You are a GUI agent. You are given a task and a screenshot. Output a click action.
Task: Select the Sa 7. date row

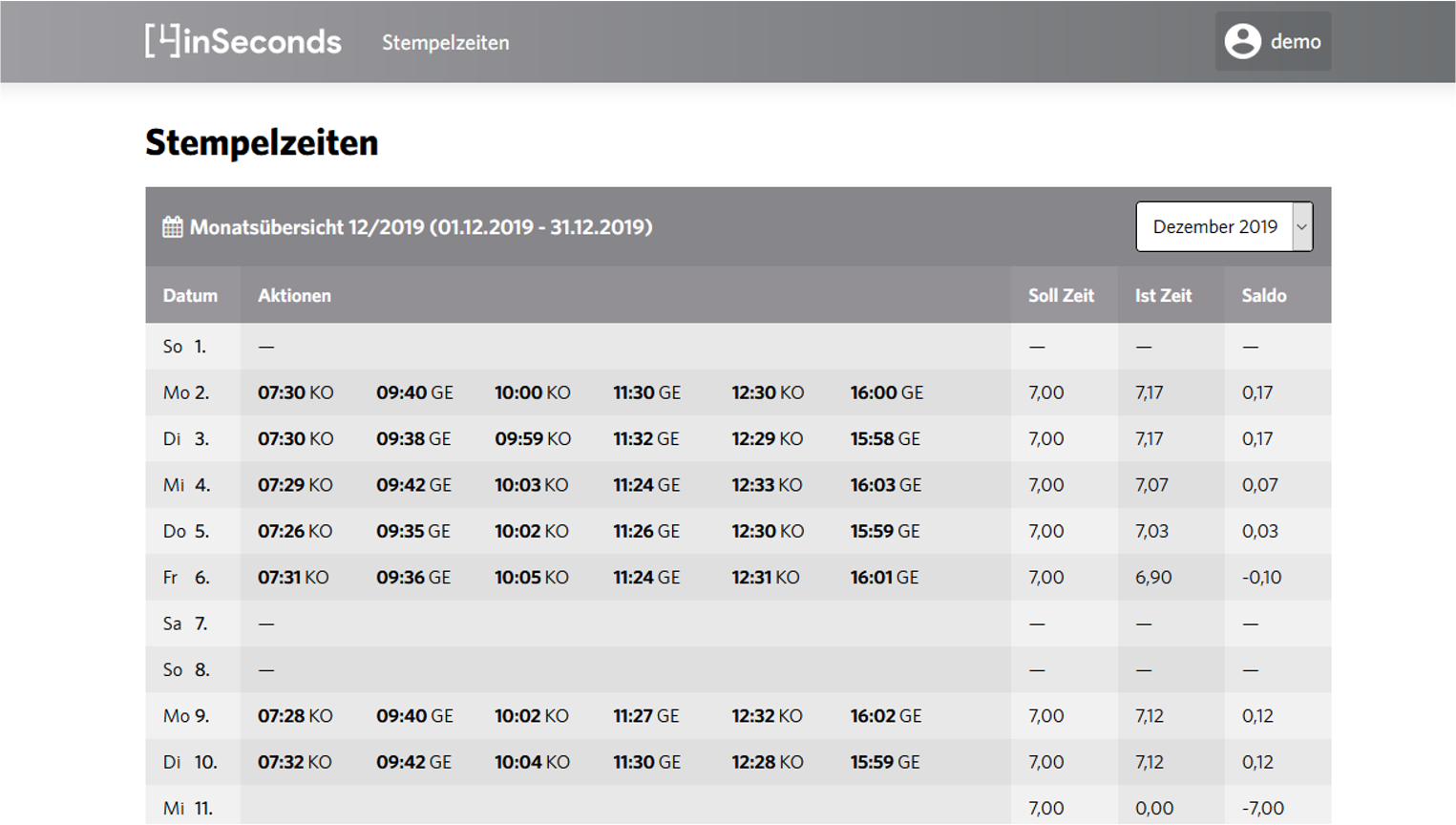point(738,624)
